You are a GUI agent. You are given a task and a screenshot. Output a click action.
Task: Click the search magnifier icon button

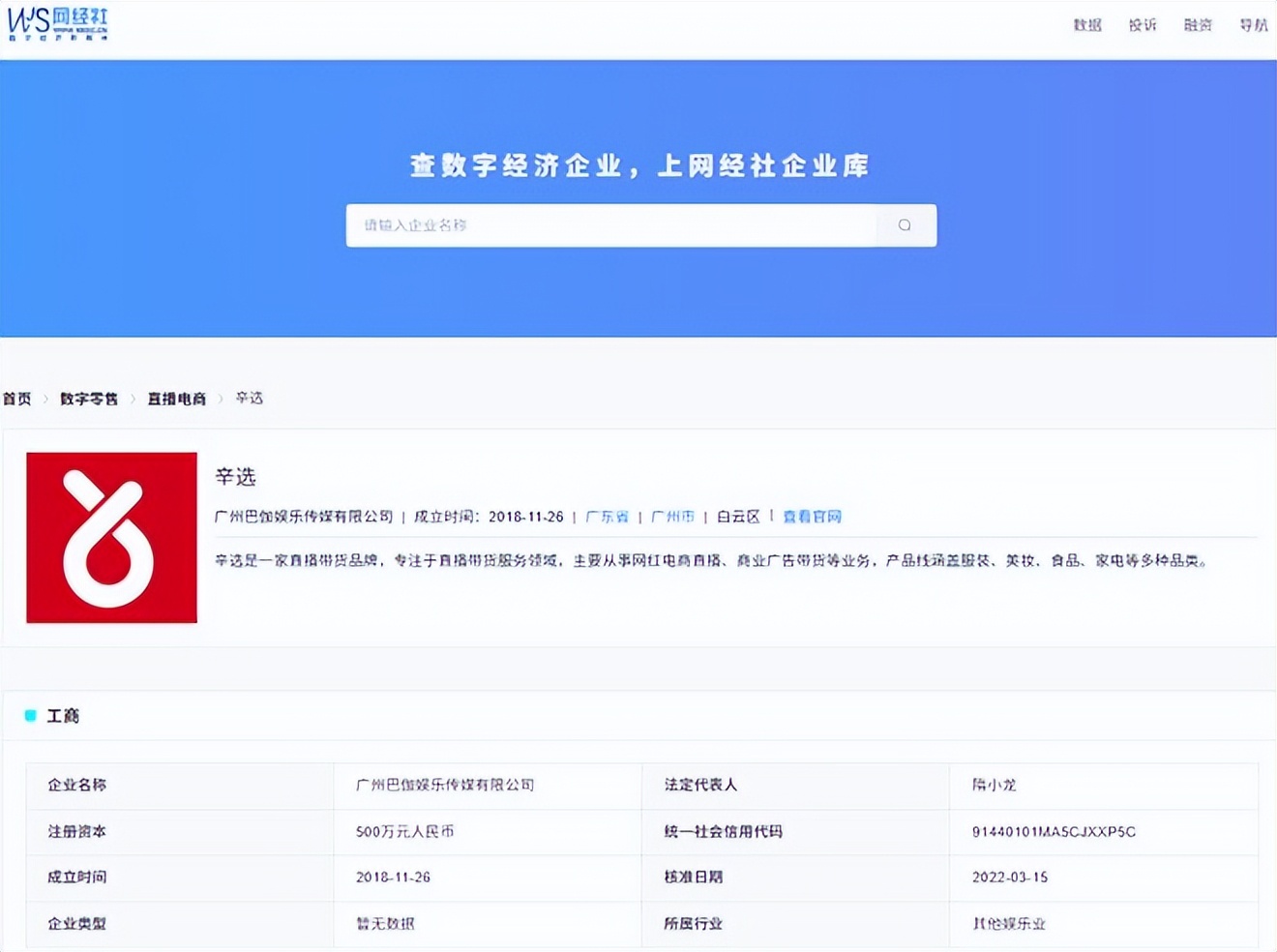[905, 225]
